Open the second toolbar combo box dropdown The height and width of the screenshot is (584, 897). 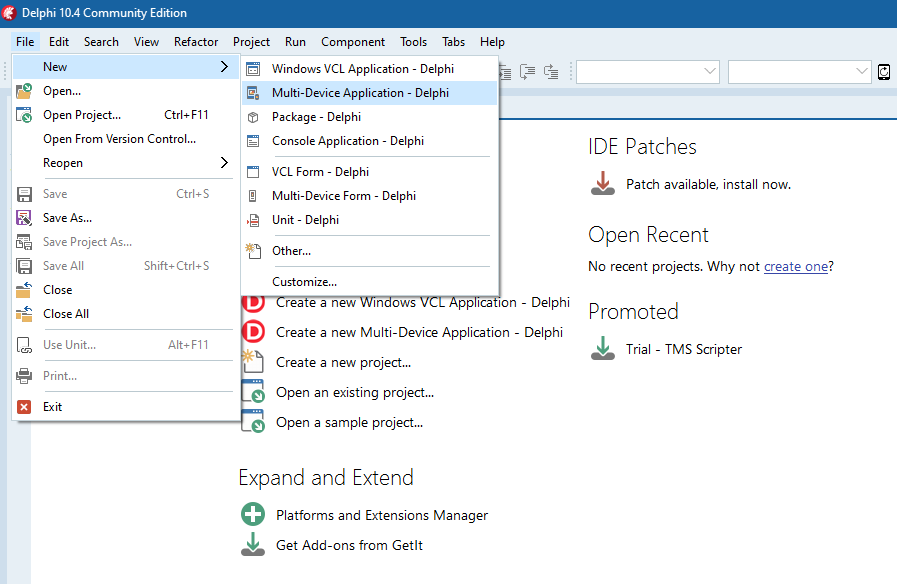862,71
